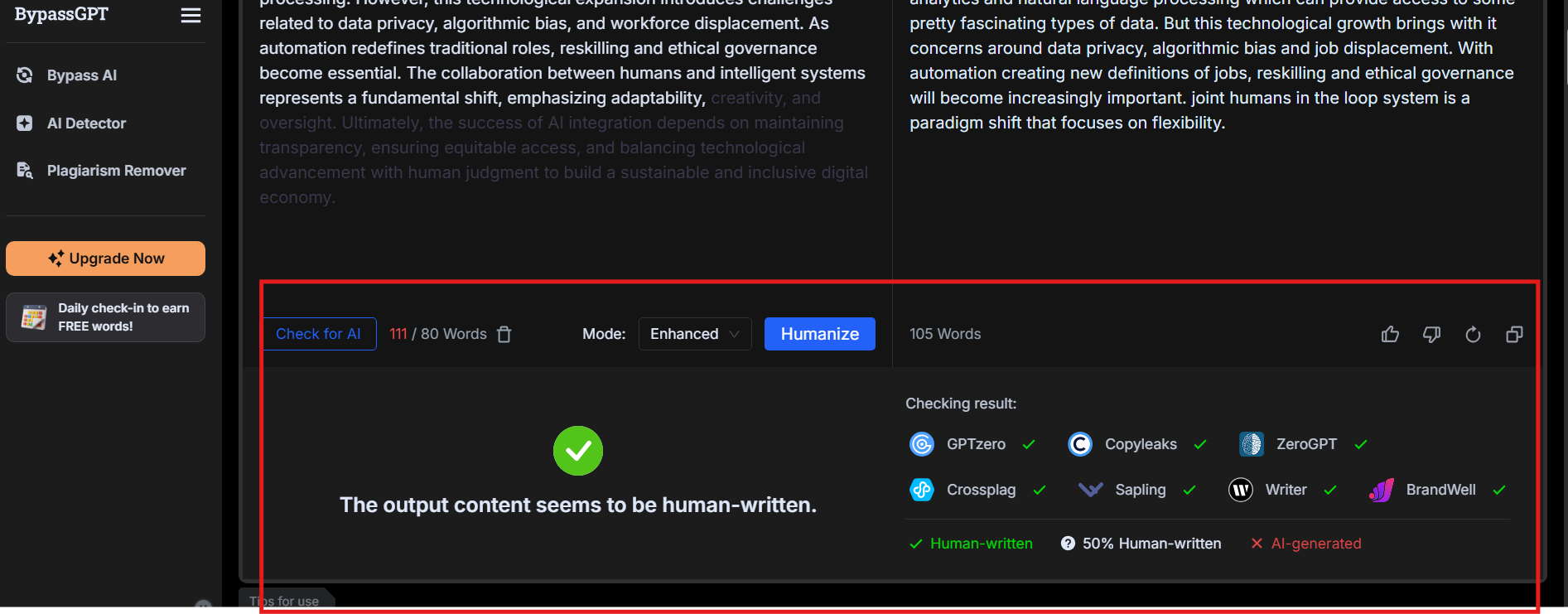Click the Copyleaks detector logo
The height and width of the screenshot is (614, 1568).
click(1079, 444)
